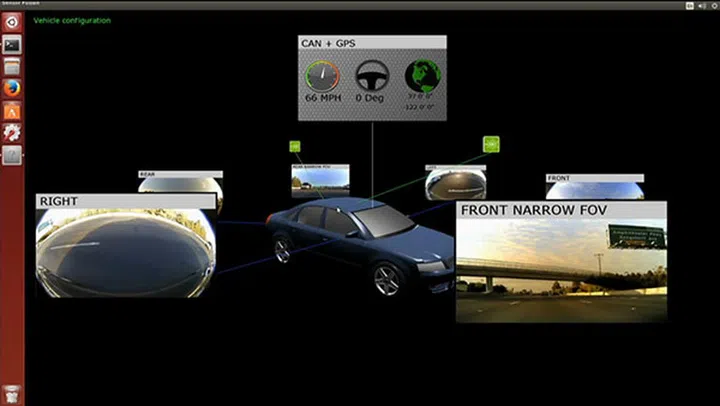Open the Terminal from the dock

13,44
